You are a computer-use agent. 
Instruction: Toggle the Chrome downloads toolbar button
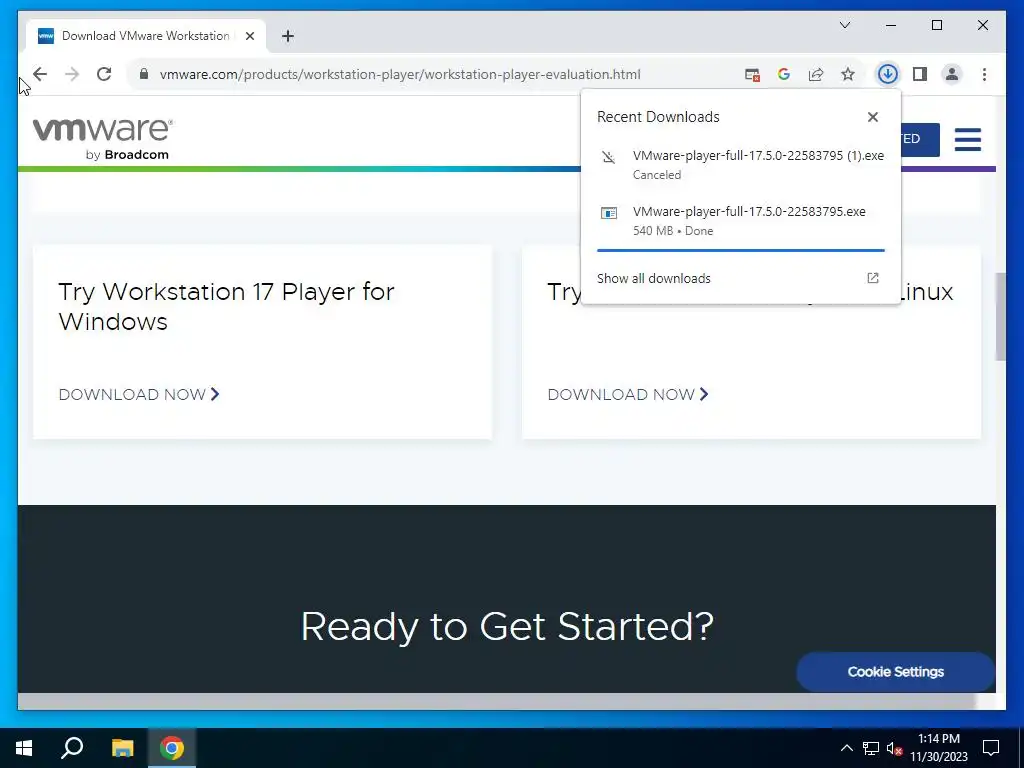888,74
